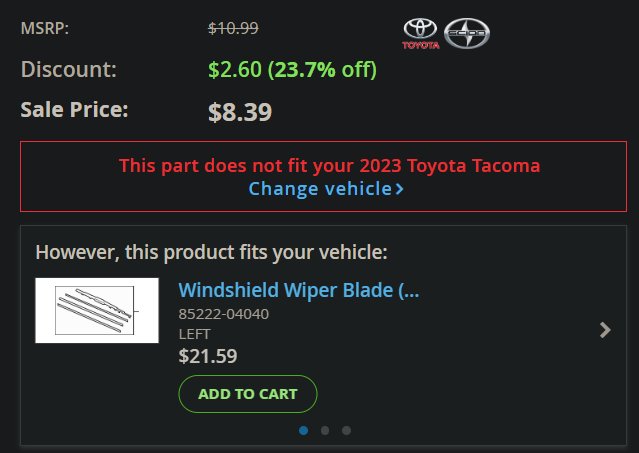
Task: Click the LEFT position label
Action: (x=194, y=334)
